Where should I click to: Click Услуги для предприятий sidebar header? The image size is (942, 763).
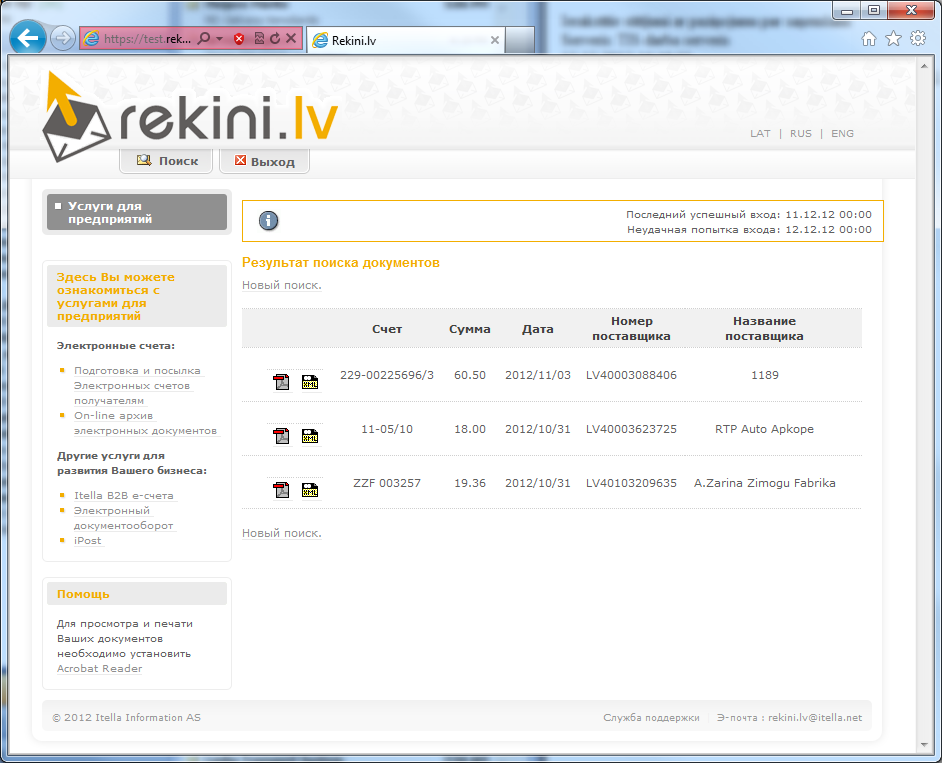coord(137,212)
